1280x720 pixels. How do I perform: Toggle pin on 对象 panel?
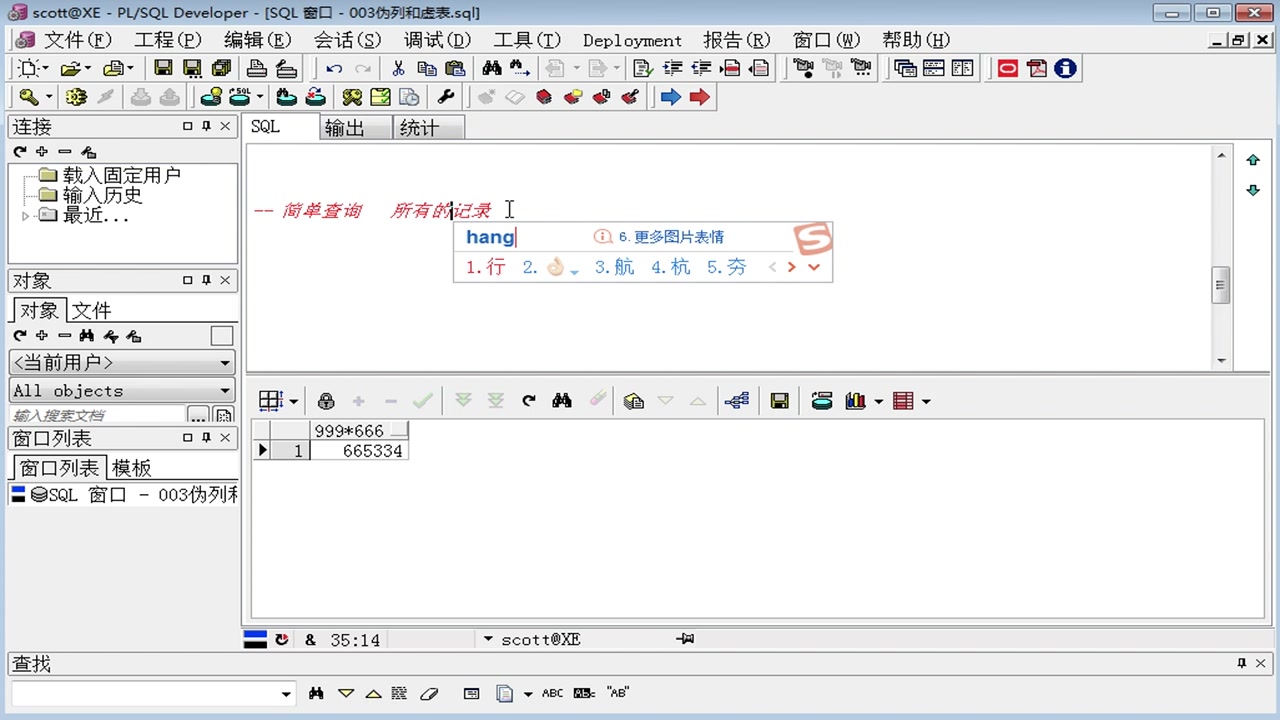[x=206, y=280]
